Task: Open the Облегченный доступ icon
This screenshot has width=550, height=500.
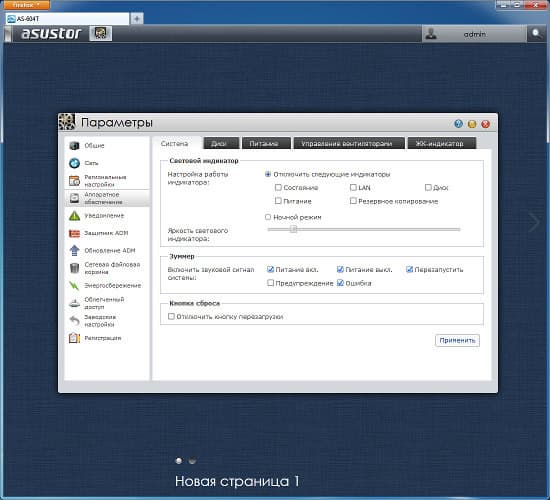Action: (x=74, y=303)
